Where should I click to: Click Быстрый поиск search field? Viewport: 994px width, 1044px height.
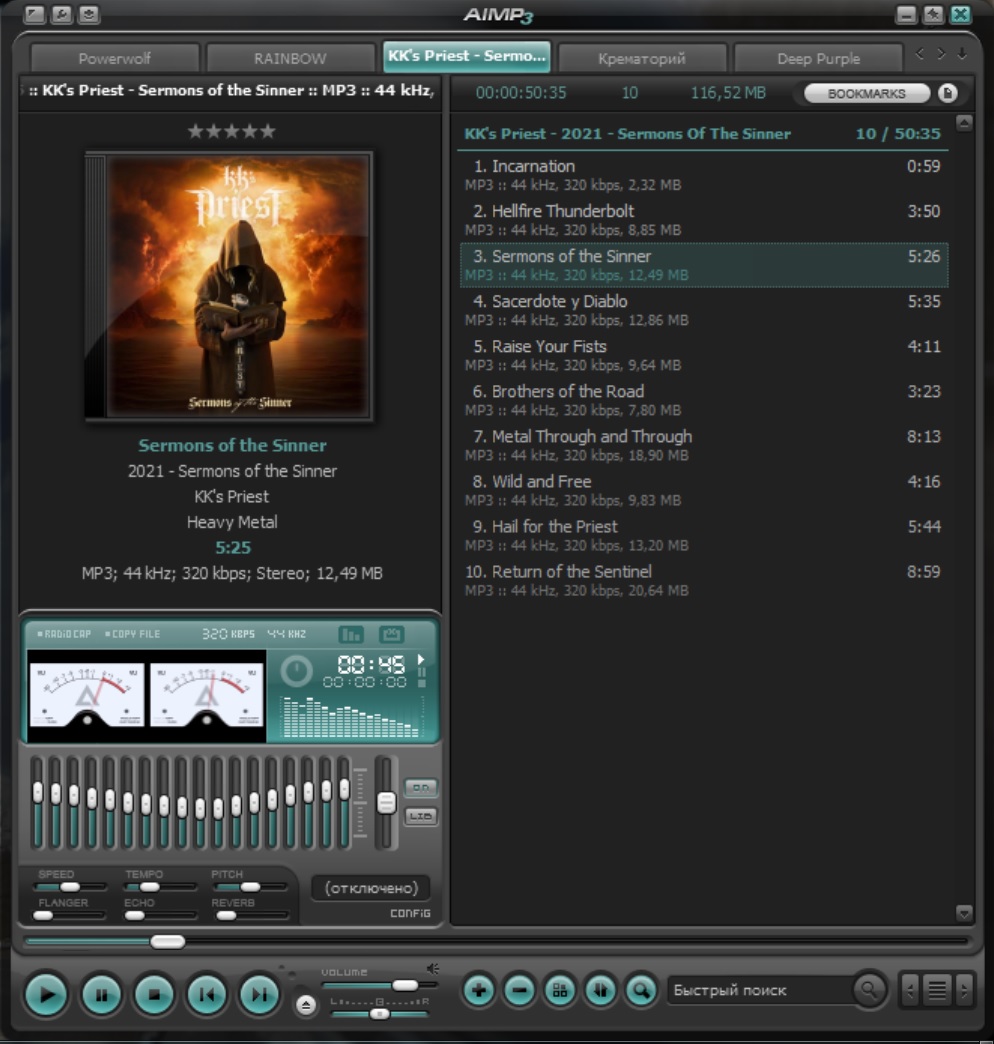(759, 990)
